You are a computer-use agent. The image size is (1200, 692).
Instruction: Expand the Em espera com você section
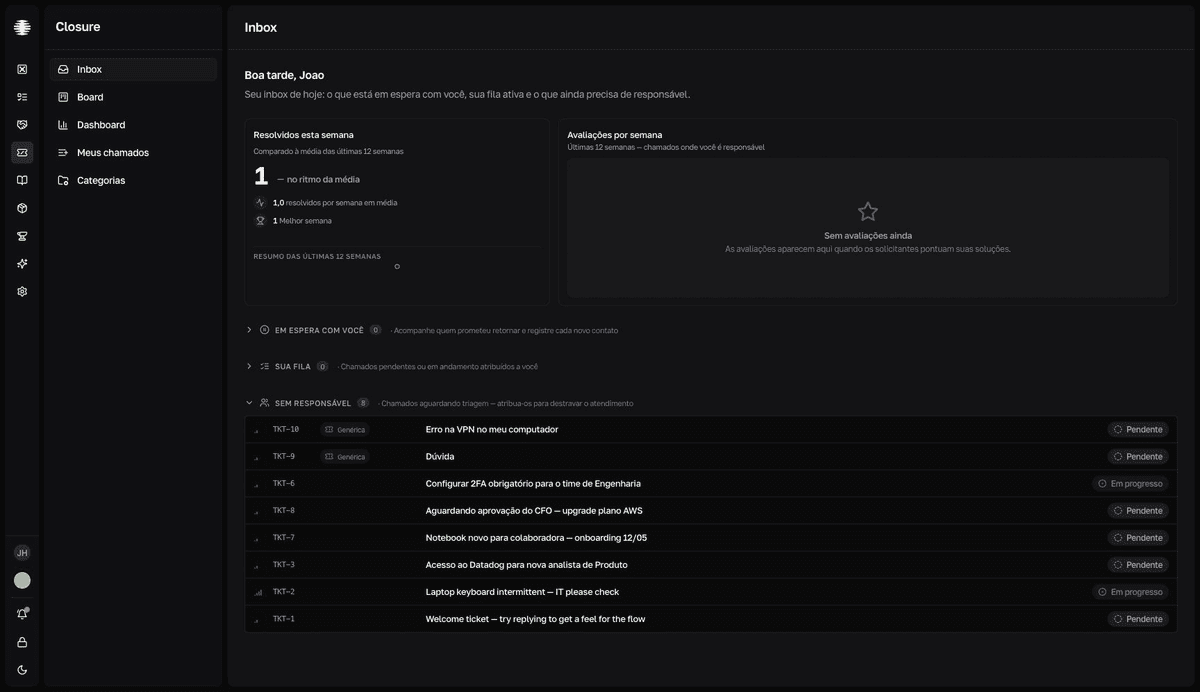tap(249, 330)
